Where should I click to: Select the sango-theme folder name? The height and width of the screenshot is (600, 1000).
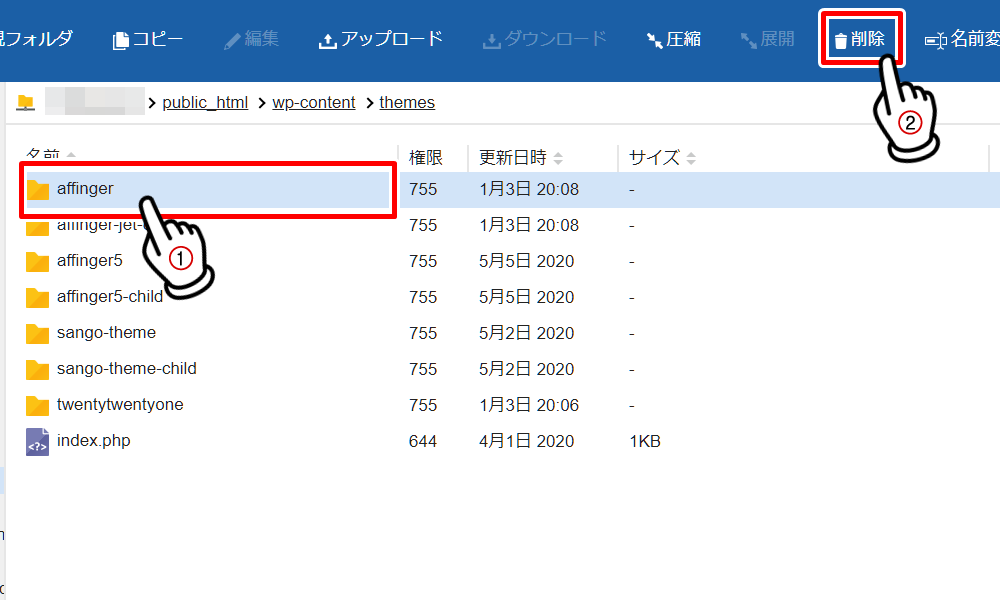point(106,333)
